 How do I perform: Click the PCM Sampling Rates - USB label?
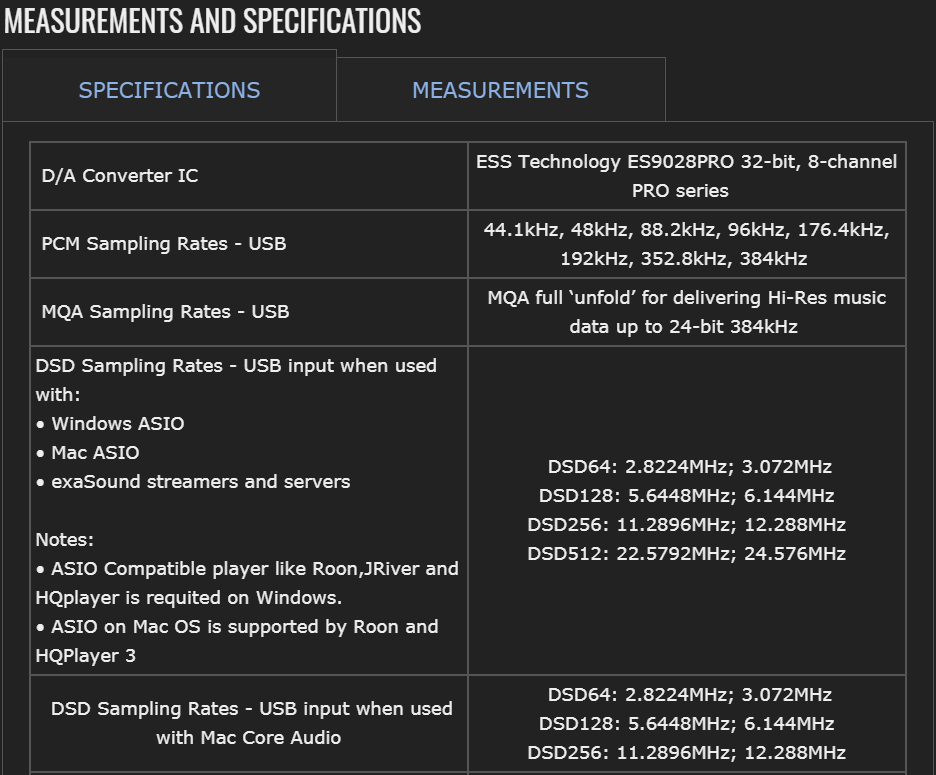click(164, 244)
